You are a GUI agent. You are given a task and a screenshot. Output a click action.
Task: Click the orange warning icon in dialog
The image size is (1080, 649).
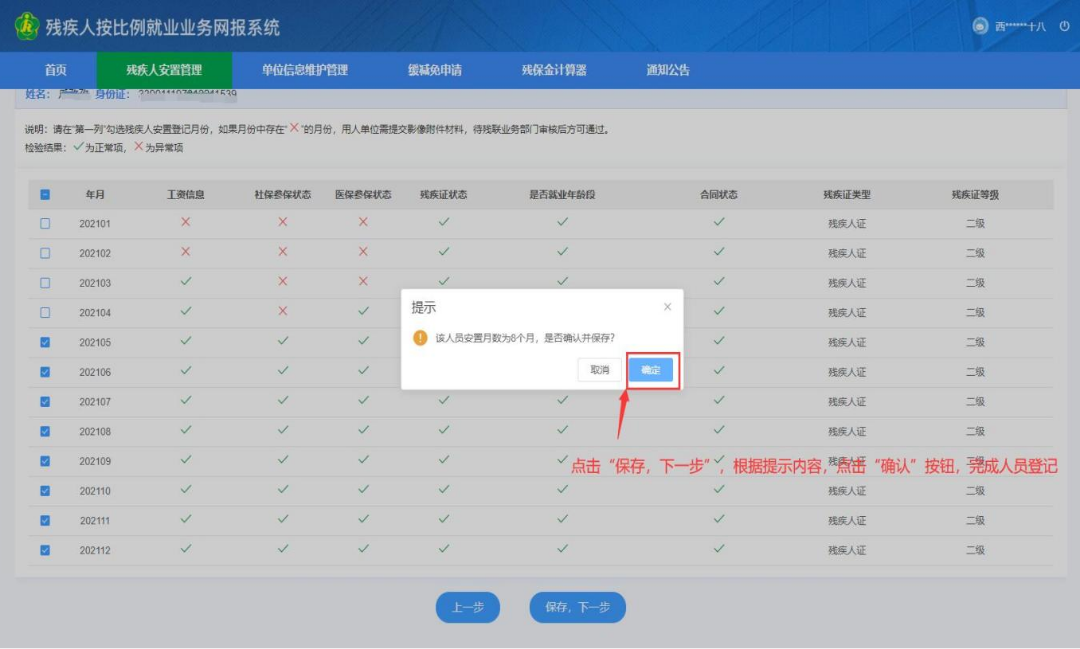pos(421,338)
